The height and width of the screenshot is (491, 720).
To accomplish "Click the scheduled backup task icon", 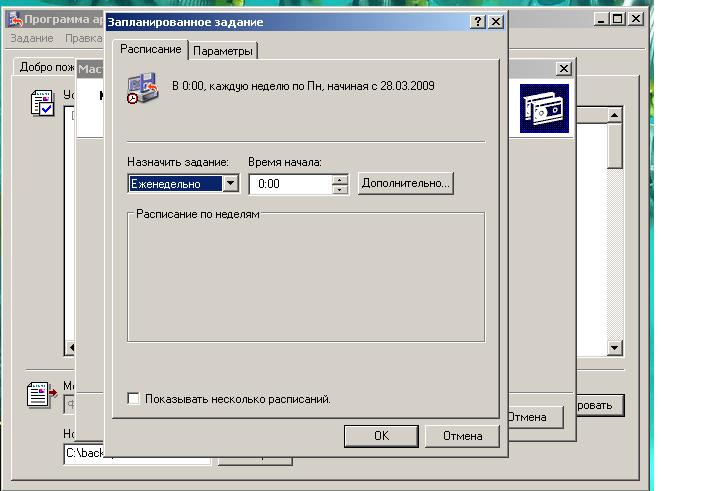I will click(x=143, y=88).
